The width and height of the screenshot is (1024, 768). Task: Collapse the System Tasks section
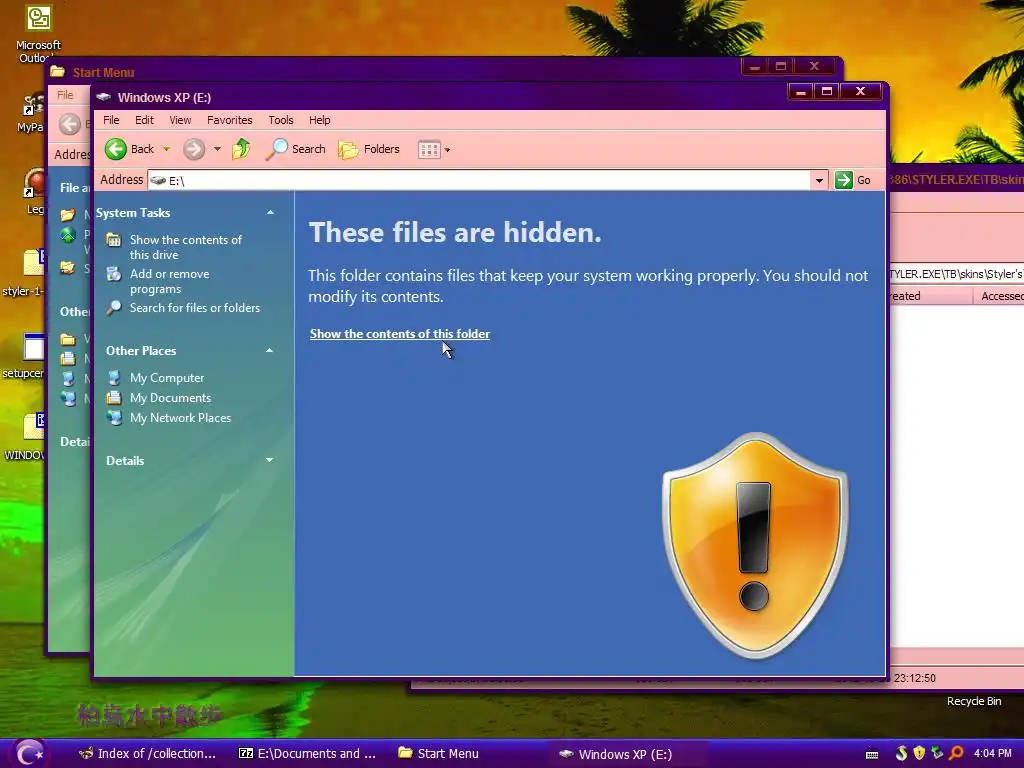pos(270,212)
